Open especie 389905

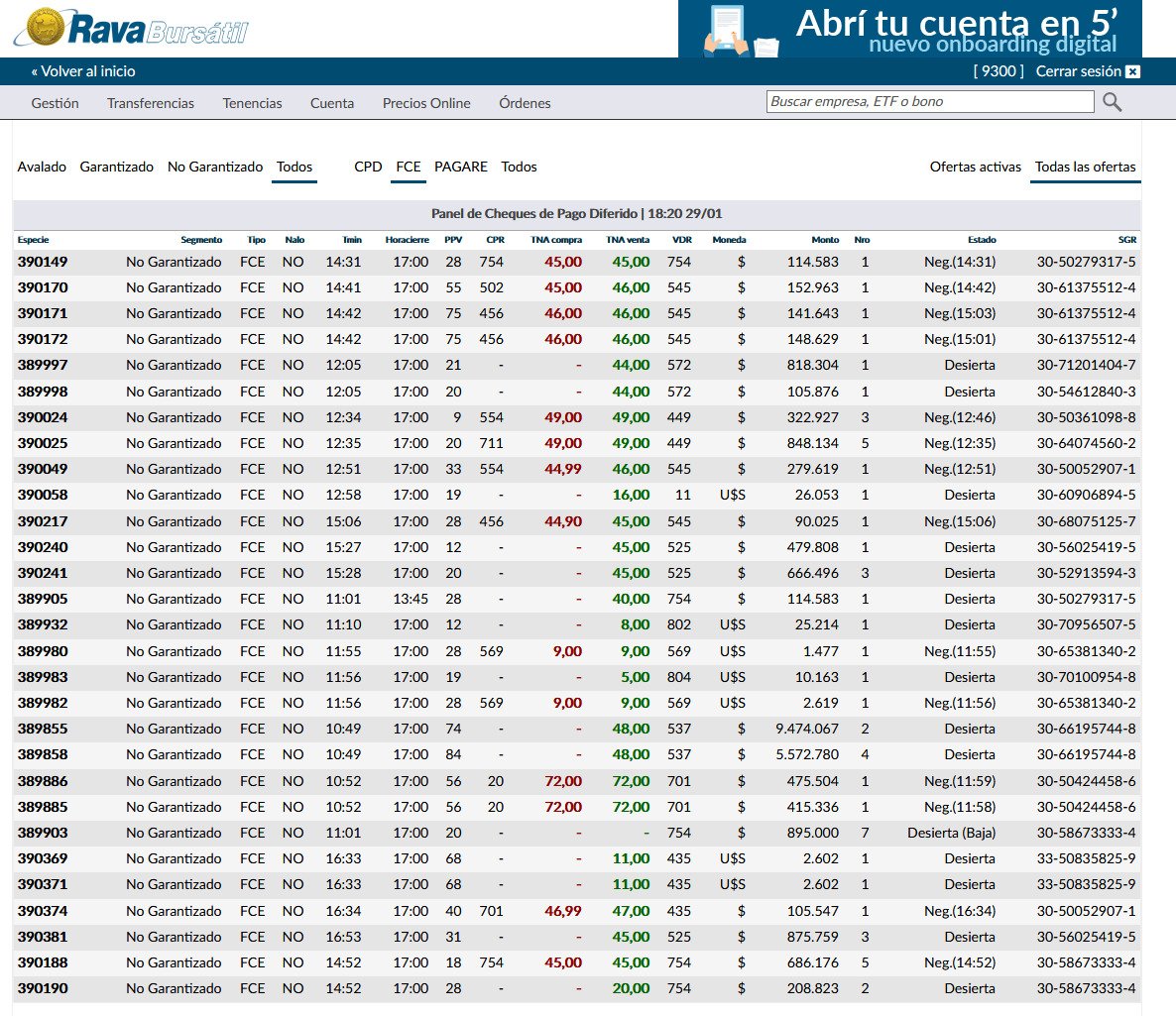click(42, 599)
